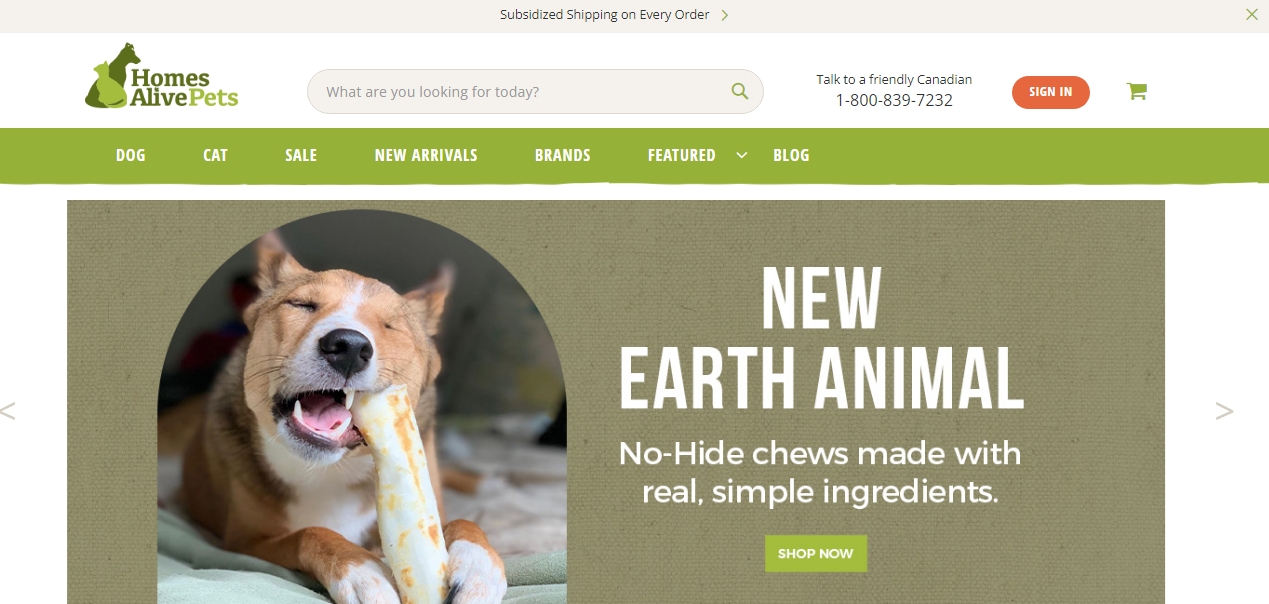Click the search magnifier icon
Image resolution: width=1269 pixels, height=604 pixels.
[x=740, y=91]
